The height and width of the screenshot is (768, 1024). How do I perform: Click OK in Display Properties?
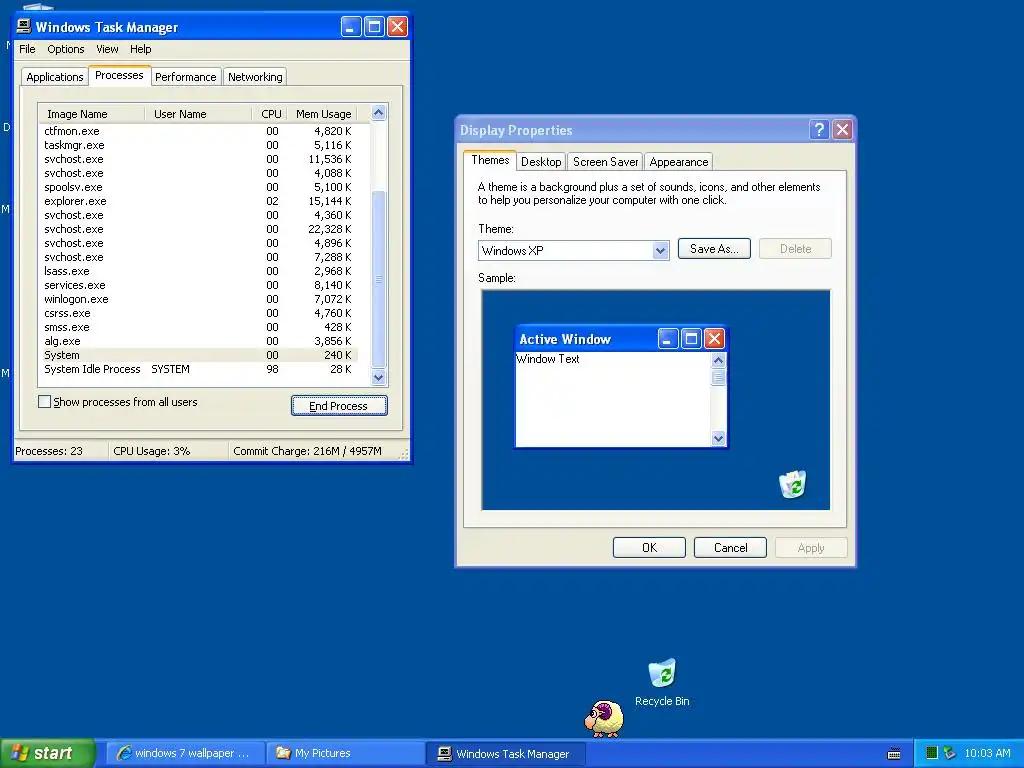(649, 547)
